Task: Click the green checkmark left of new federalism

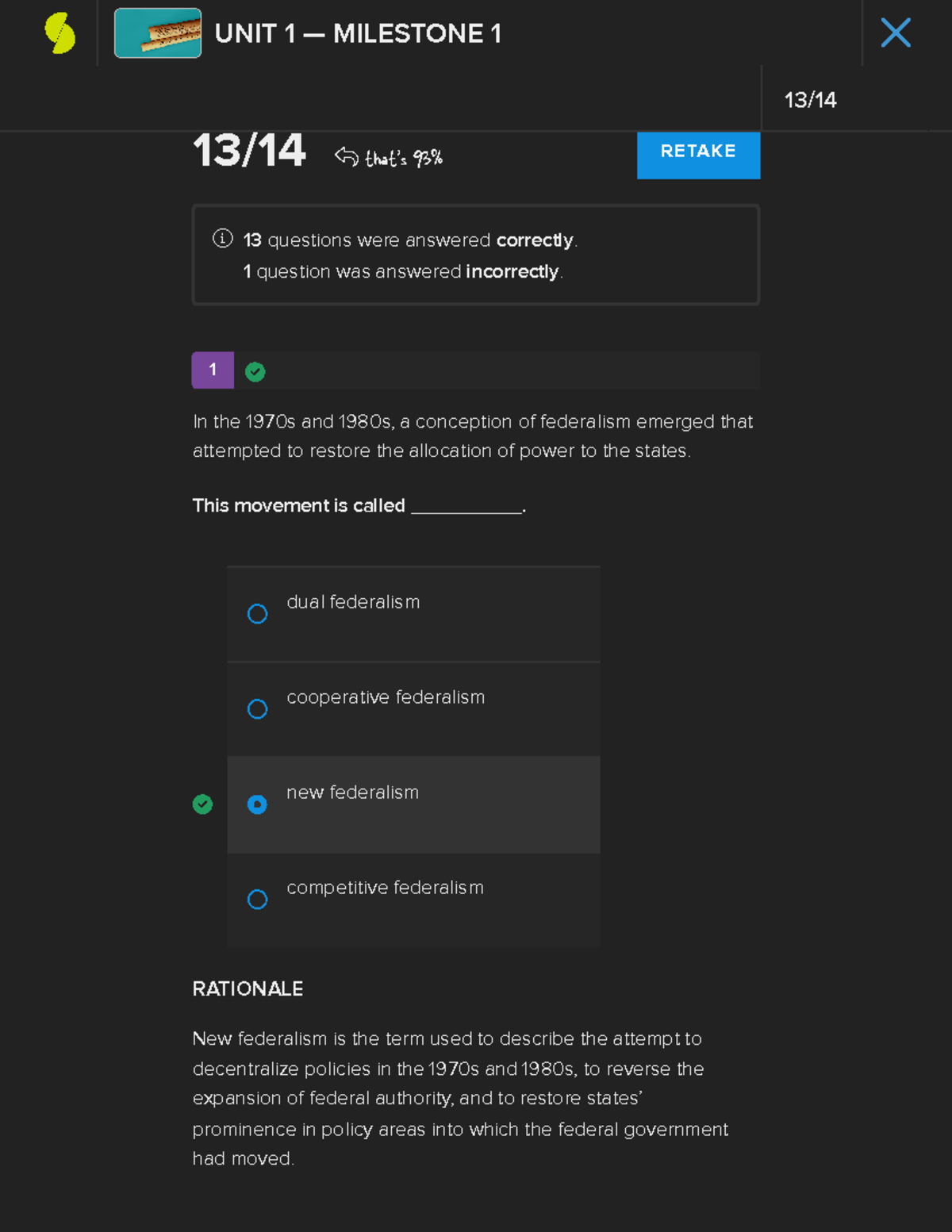Action: (202, 804)
